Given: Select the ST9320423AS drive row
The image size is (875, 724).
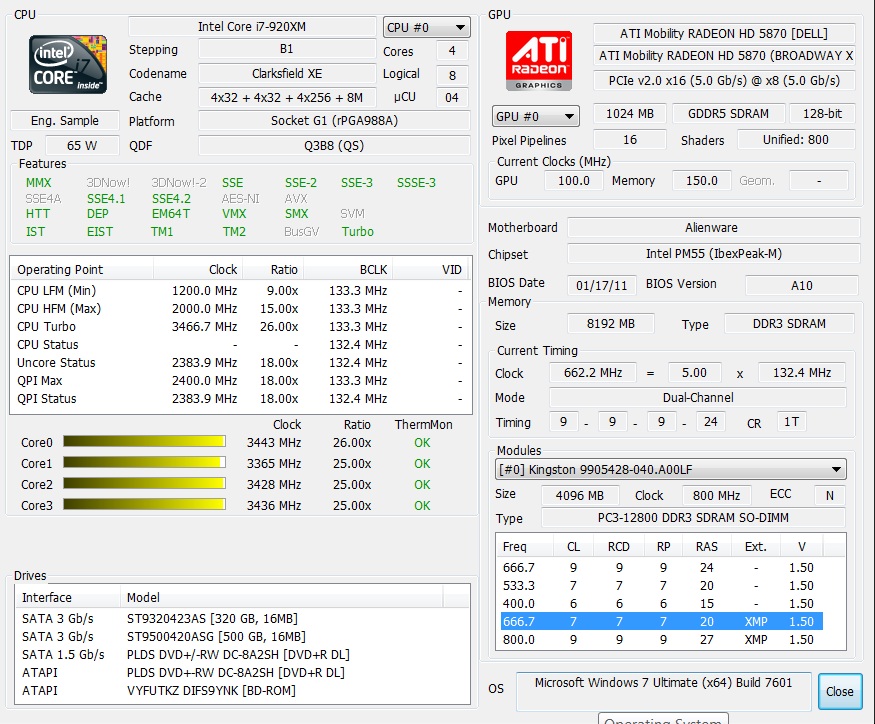Looking at the screenshot, I should (242, 618).
